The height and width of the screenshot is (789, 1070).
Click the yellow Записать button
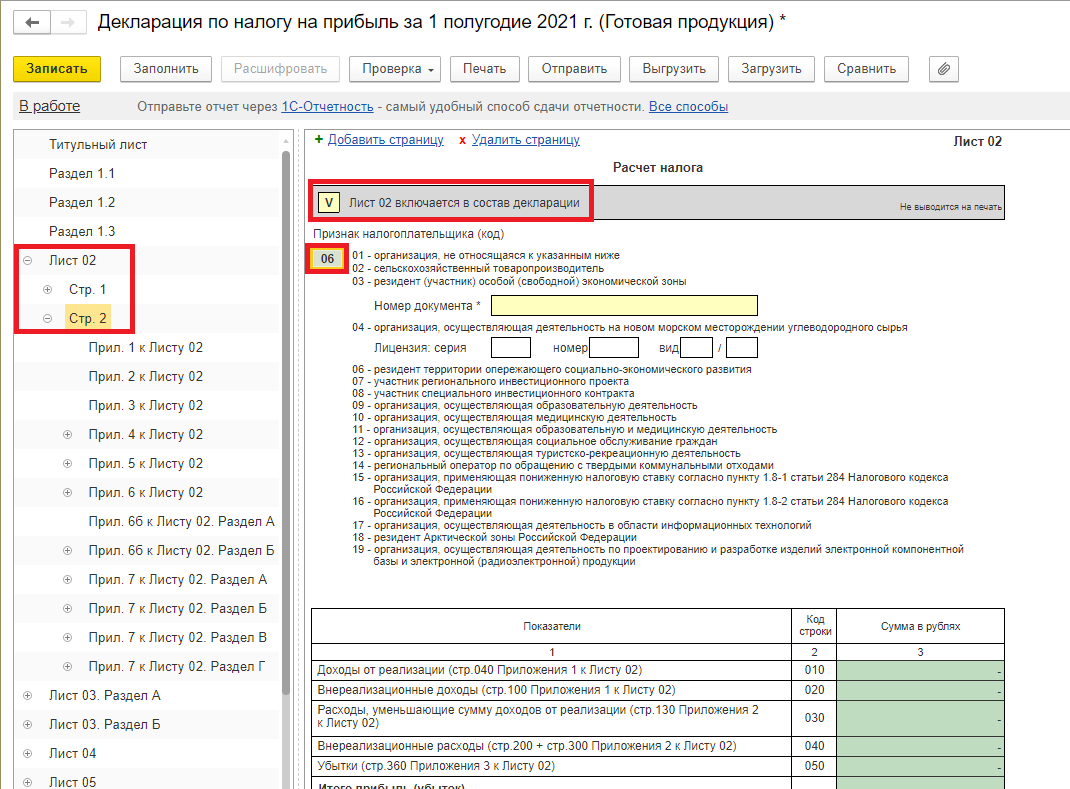point(57,69)
